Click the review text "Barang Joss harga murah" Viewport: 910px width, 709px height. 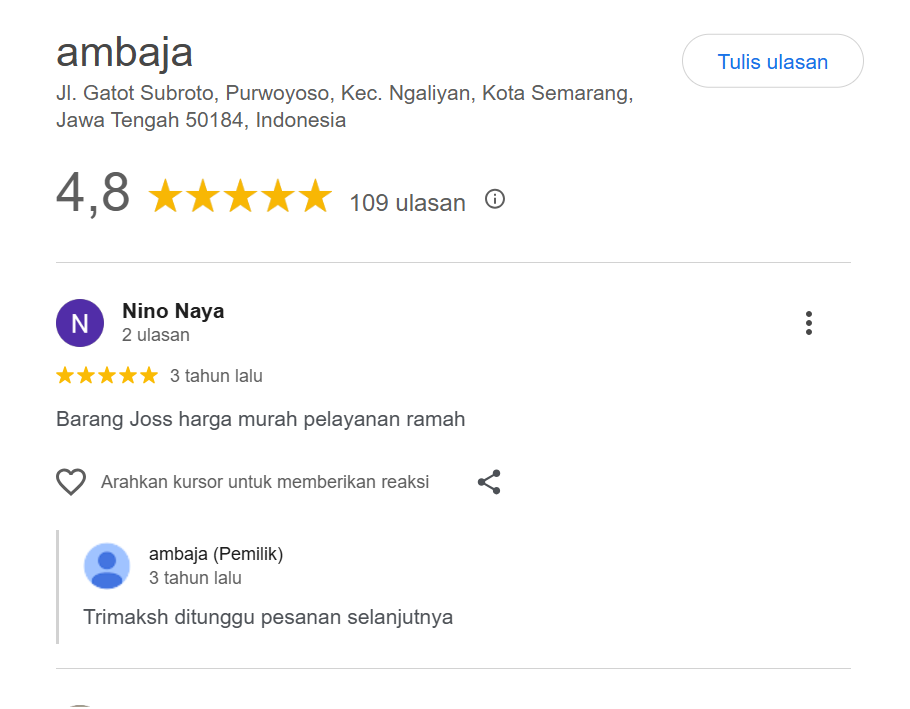(x=261, y=419)
